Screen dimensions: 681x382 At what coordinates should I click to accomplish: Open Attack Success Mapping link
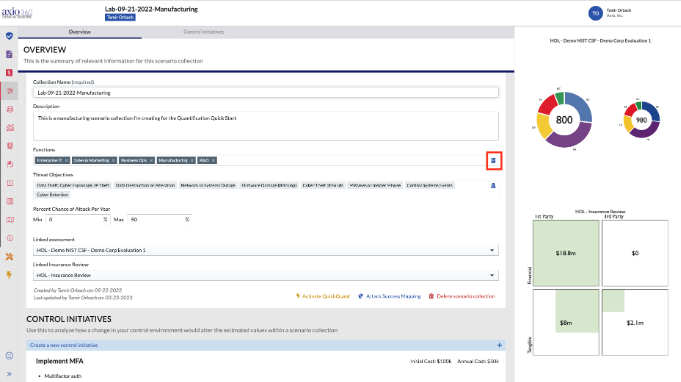(390, 296)
